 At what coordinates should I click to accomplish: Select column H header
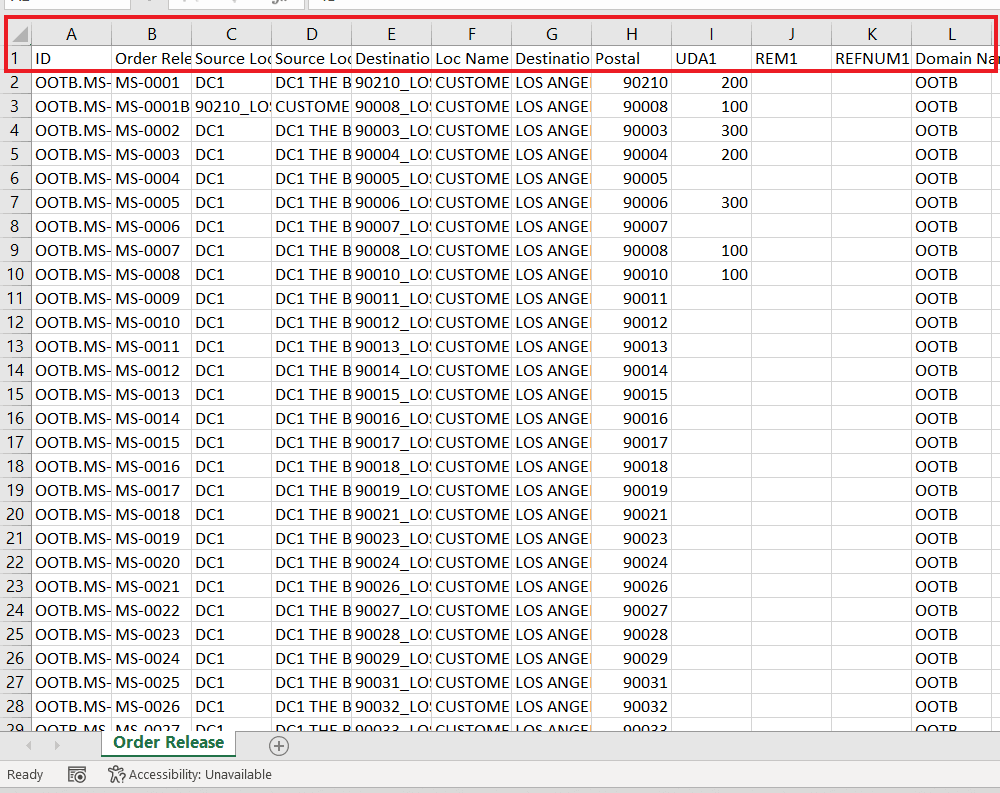pos(632,34)
